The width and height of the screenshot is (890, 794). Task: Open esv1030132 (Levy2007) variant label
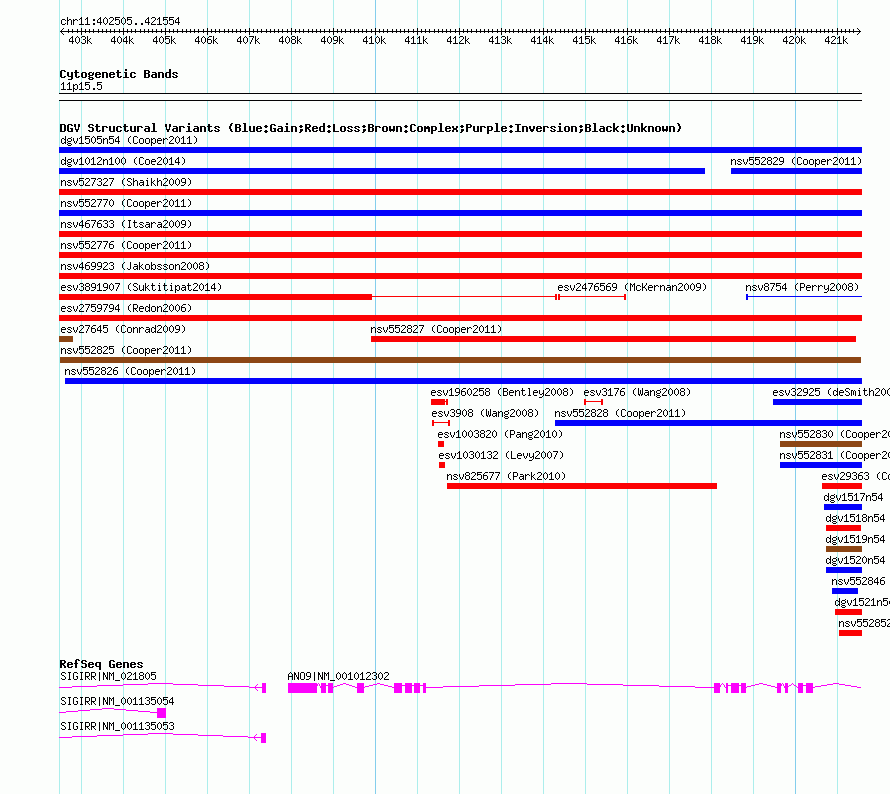(x=501, y=455)
